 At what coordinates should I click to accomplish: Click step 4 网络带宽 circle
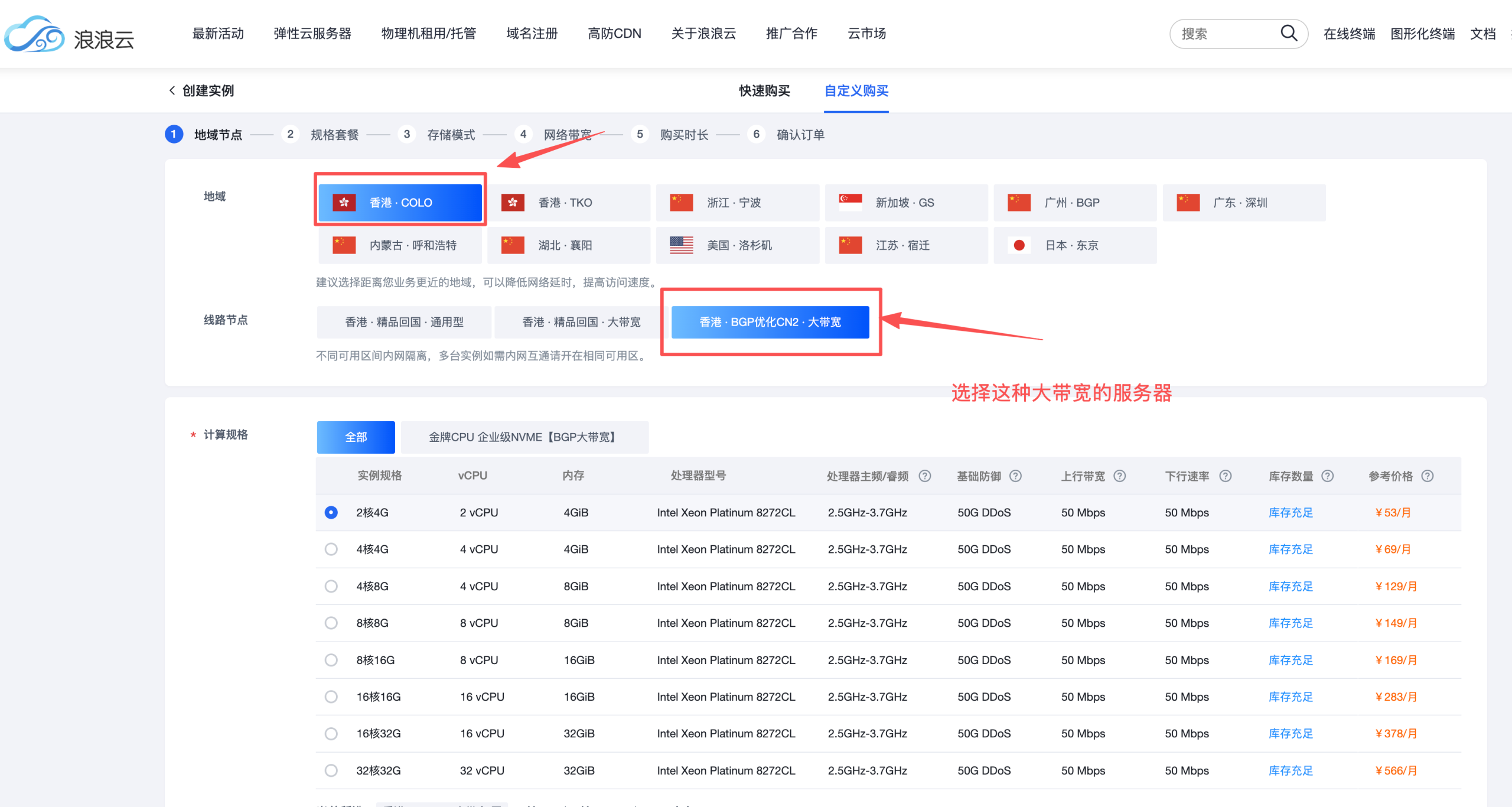tap(523, 134)
